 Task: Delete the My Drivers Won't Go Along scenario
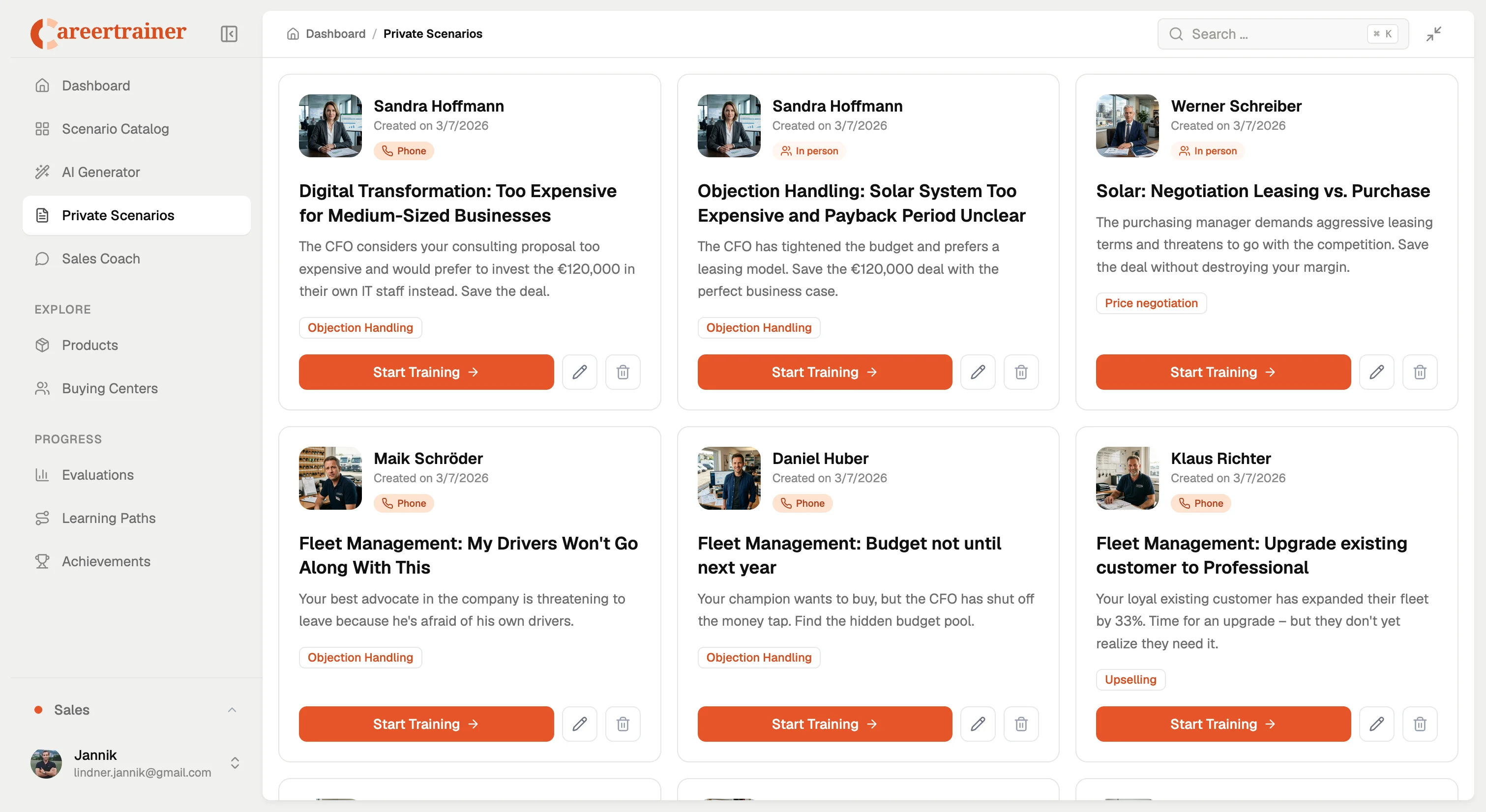pyautogui.click(x=623, y=724)
